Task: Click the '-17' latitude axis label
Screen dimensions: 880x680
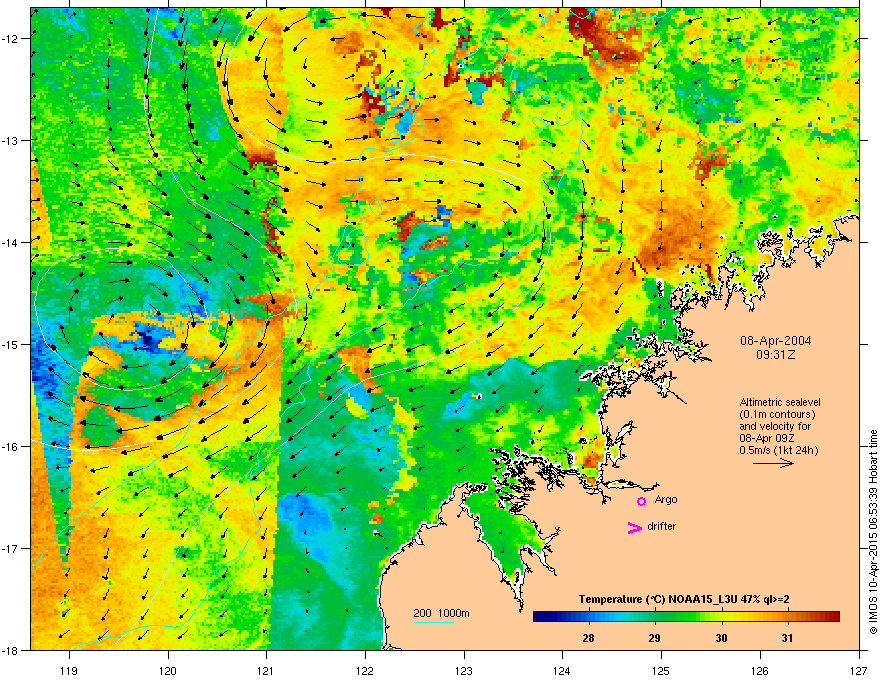Action: (x=11, y=548)
